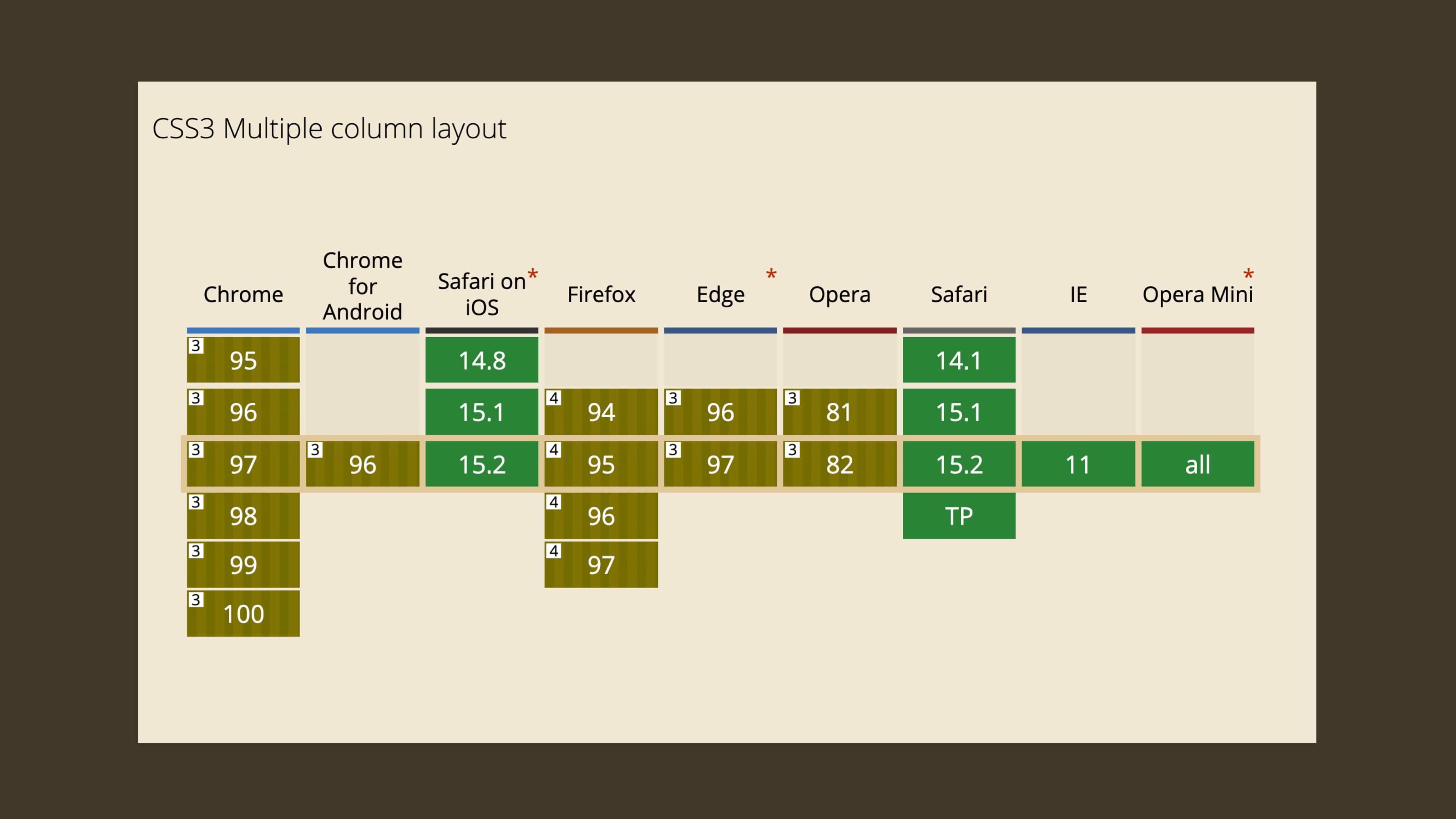This screenshot has width=1456, height=819.
Task: Click the Safari 14.1 support cell
Action: (x=959, y=360)
